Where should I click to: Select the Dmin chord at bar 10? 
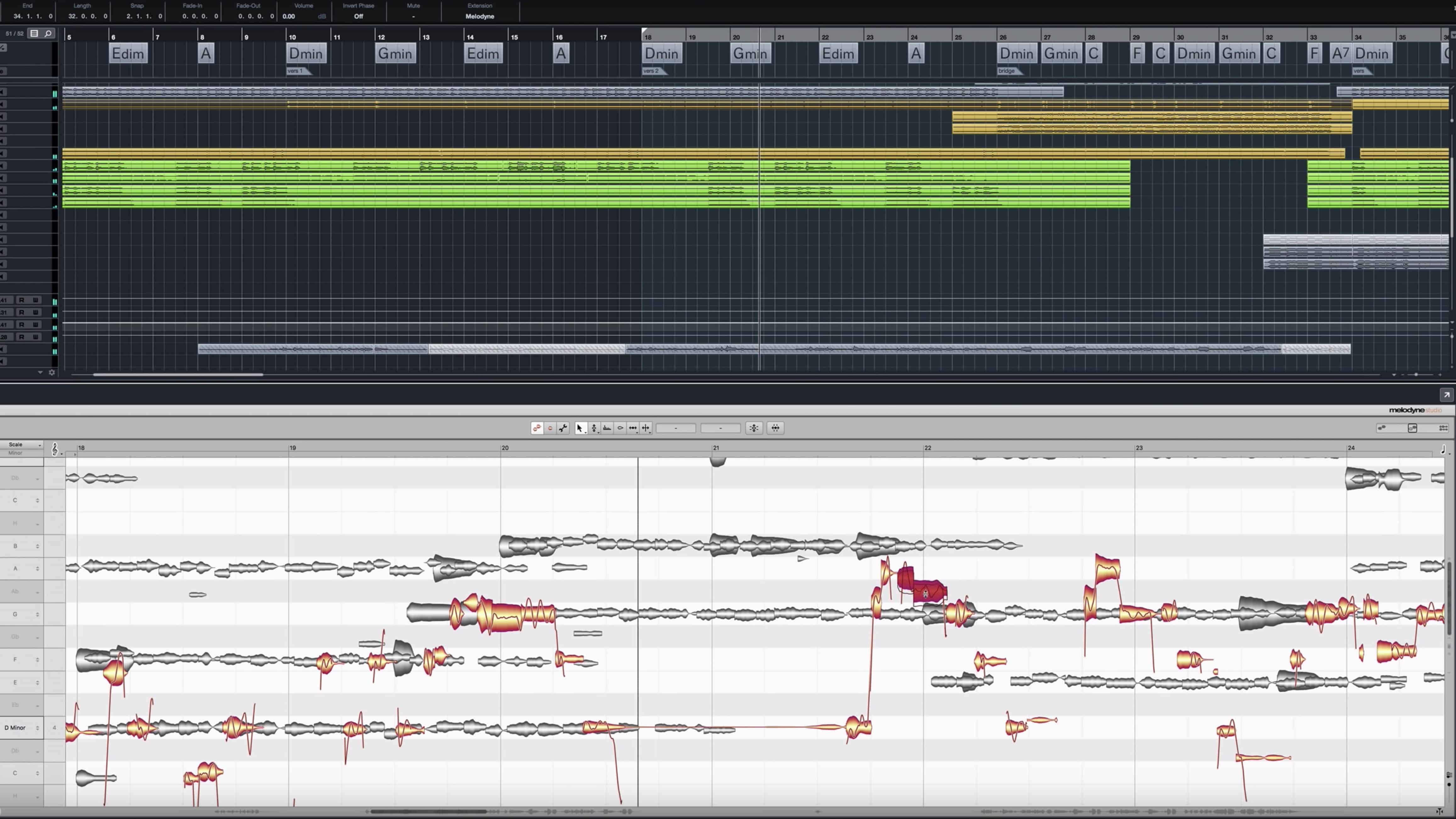(x=306, y=54)
